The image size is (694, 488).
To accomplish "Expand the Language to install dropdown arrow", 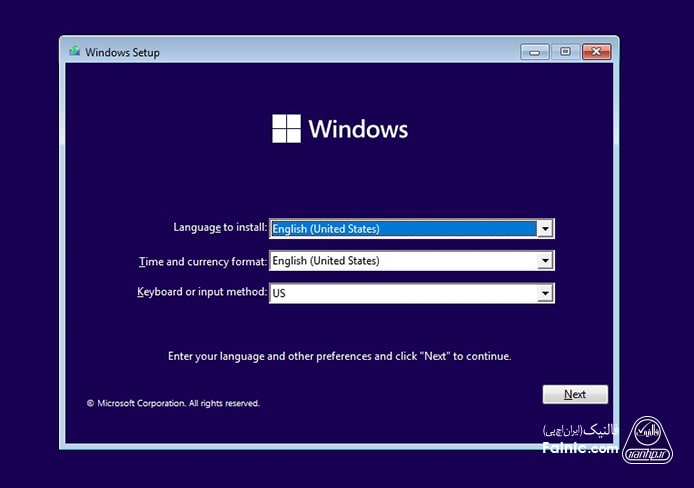I will 545,229.
